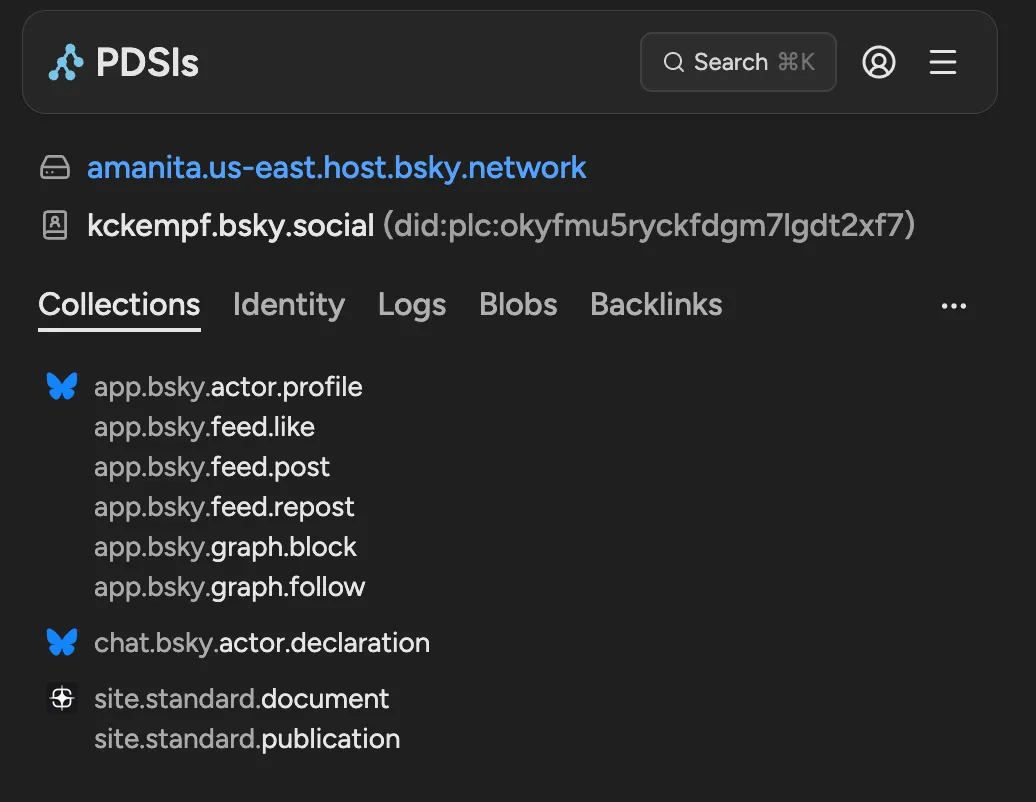This screenshot has height=802, width=1036.
Task: Open app.bsky.feed.like collection
Action: click(x=204, y=427)
